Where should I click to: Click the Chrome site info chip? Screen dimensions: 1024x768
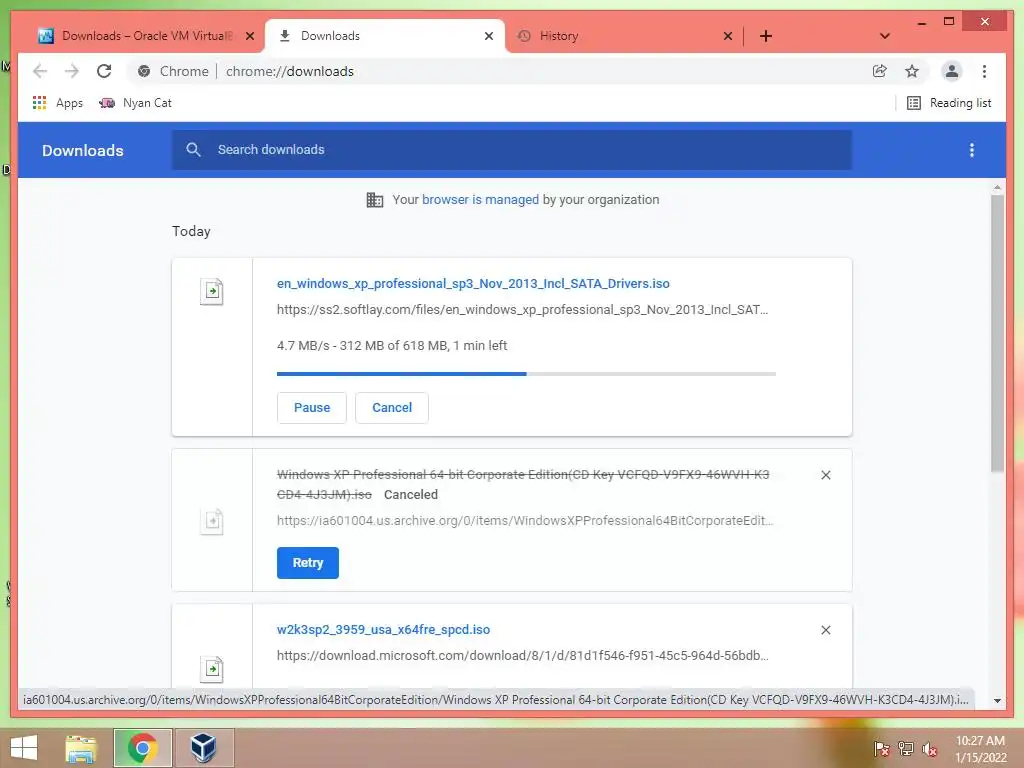174,71
